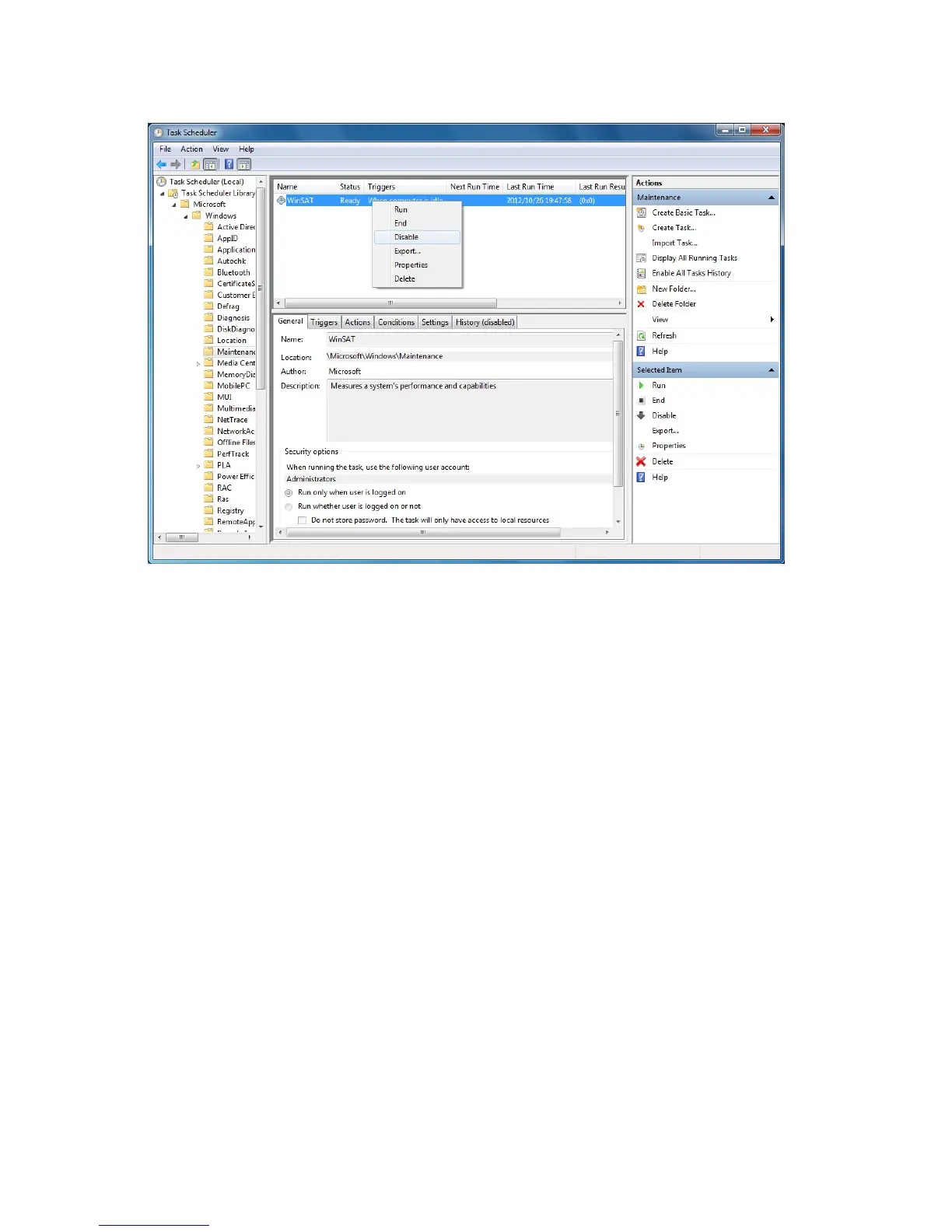Expand the PLA folder node
The image size is (952, 1232).
coord(198,466)
